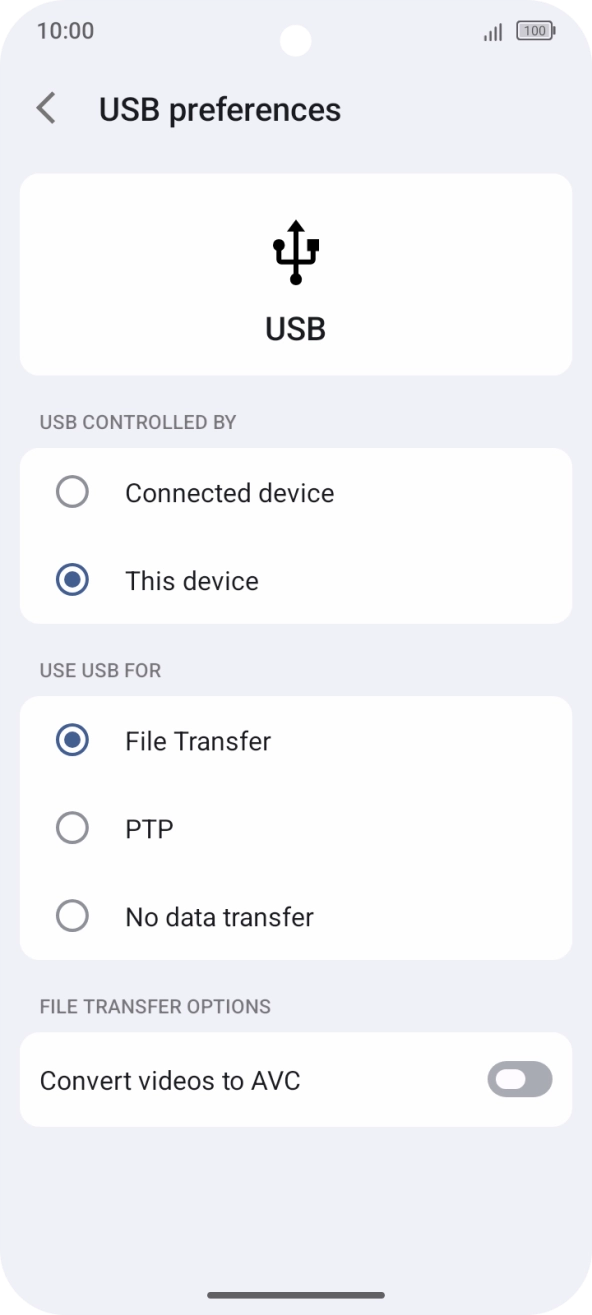Click the USE USB FOR section header

point(100,670)
